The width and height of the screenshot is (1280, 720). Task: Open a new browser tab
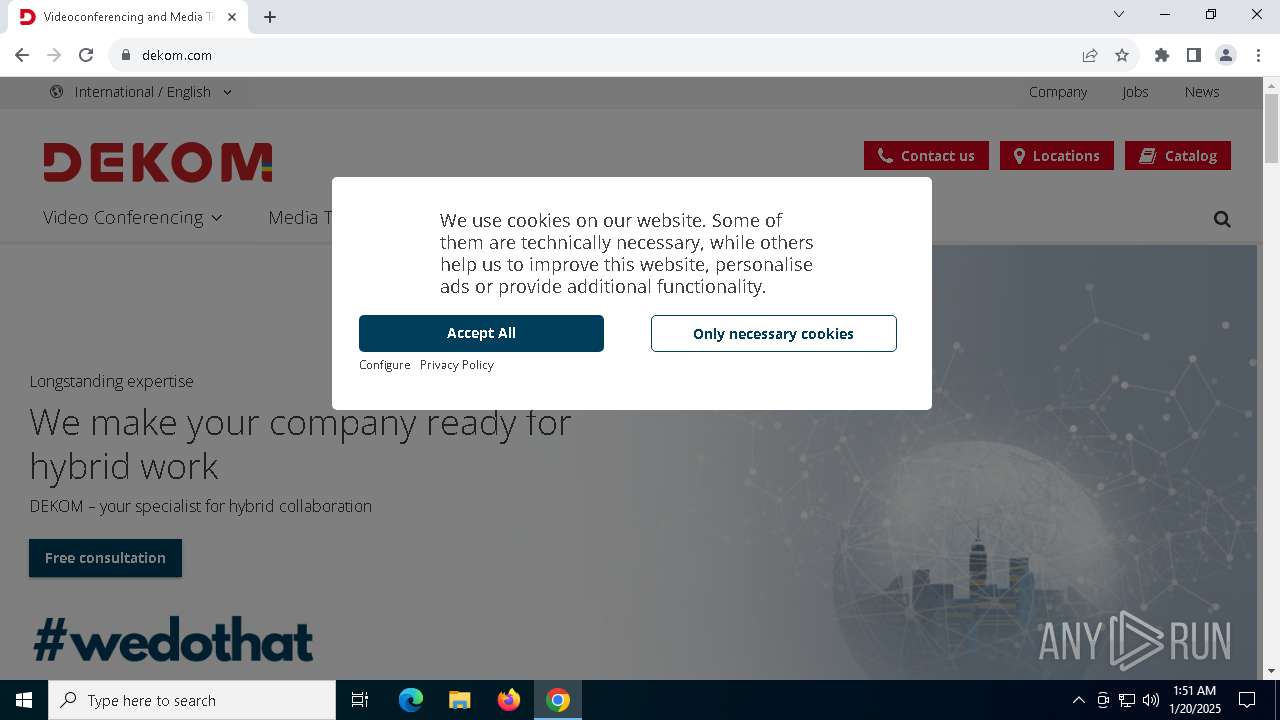tap(270, 17)
